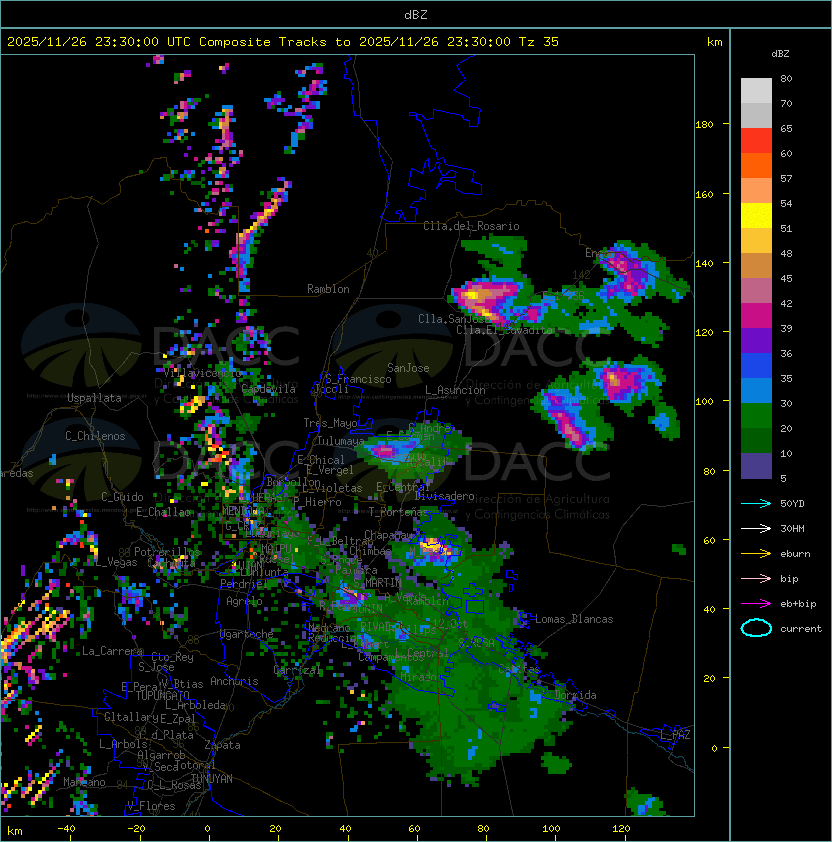
Task: Click the 'Potrerillos' map label
Action: point(167,552)
